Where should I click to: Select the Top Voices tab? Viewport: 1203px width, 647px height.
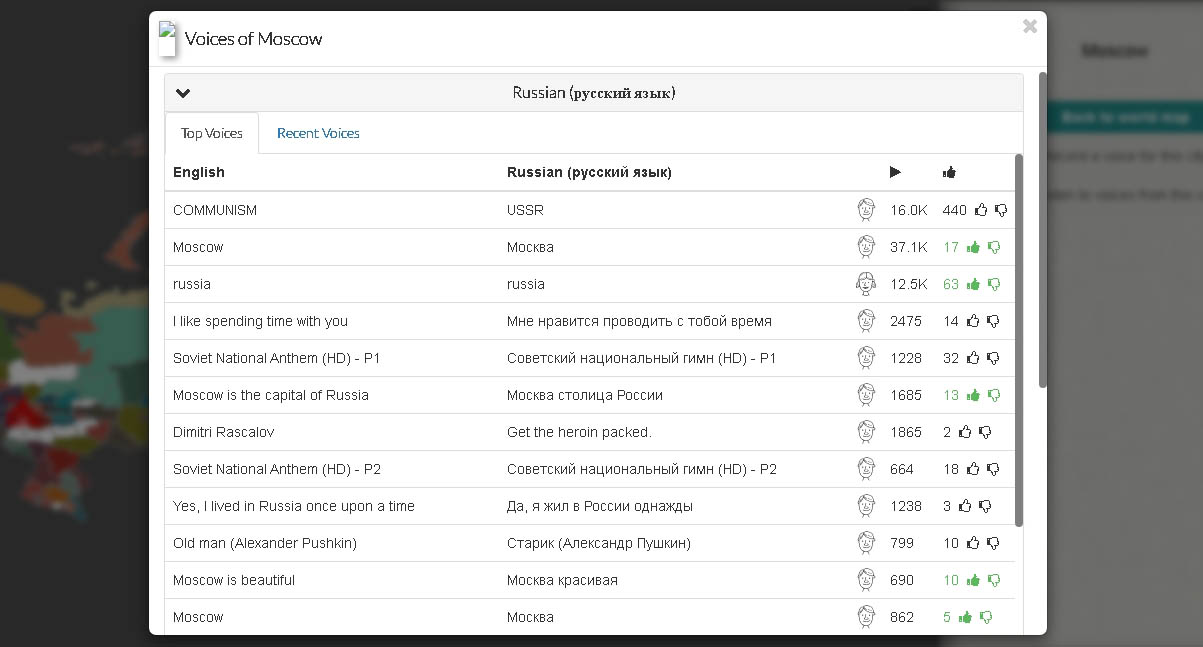click(x=212, y=133)
